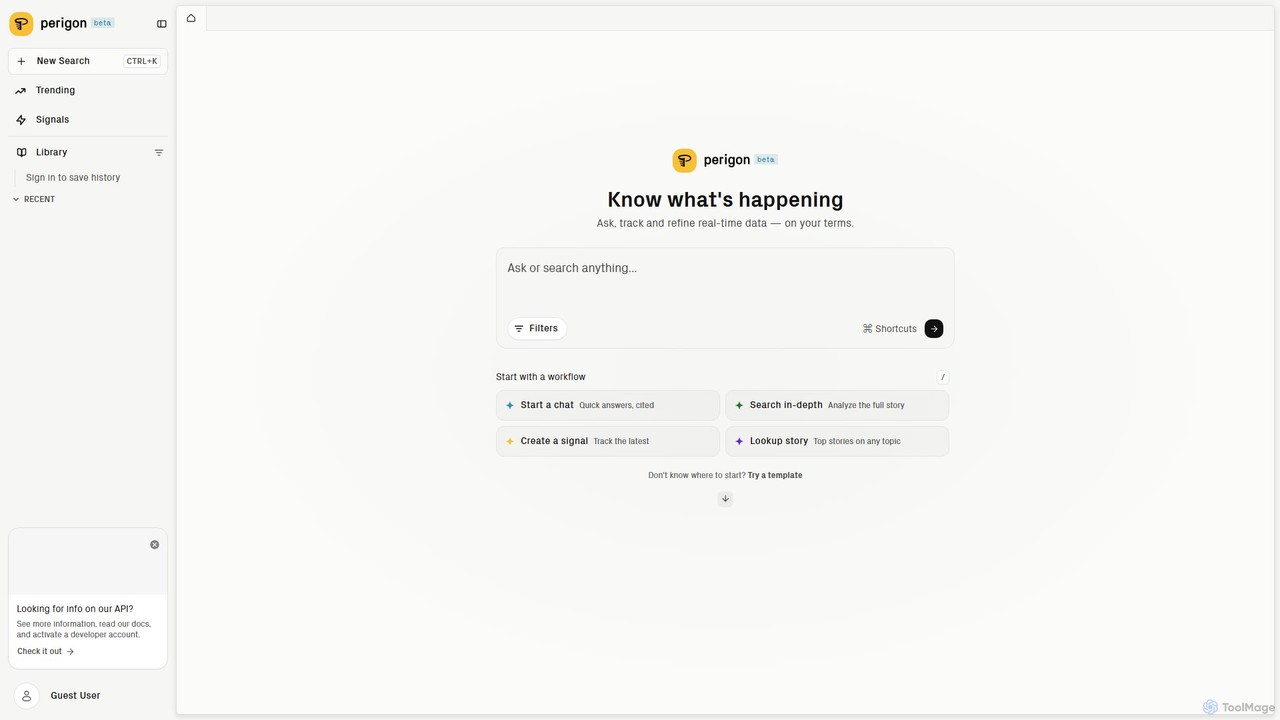The width and height of the screenshot is (1280, 720).
Task: Choose Start a chat workflow
Action: (608, 405)
